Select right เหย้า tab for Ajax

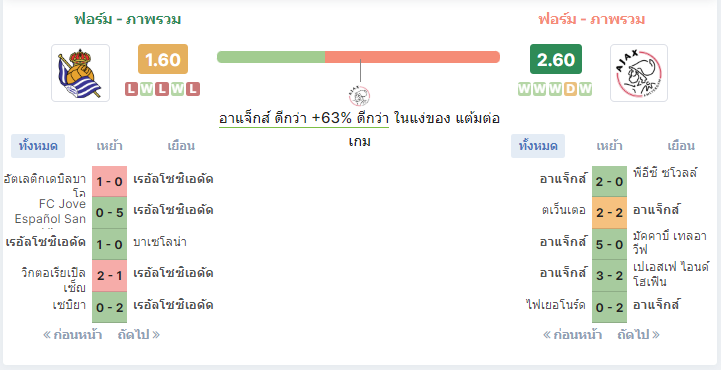609,146
